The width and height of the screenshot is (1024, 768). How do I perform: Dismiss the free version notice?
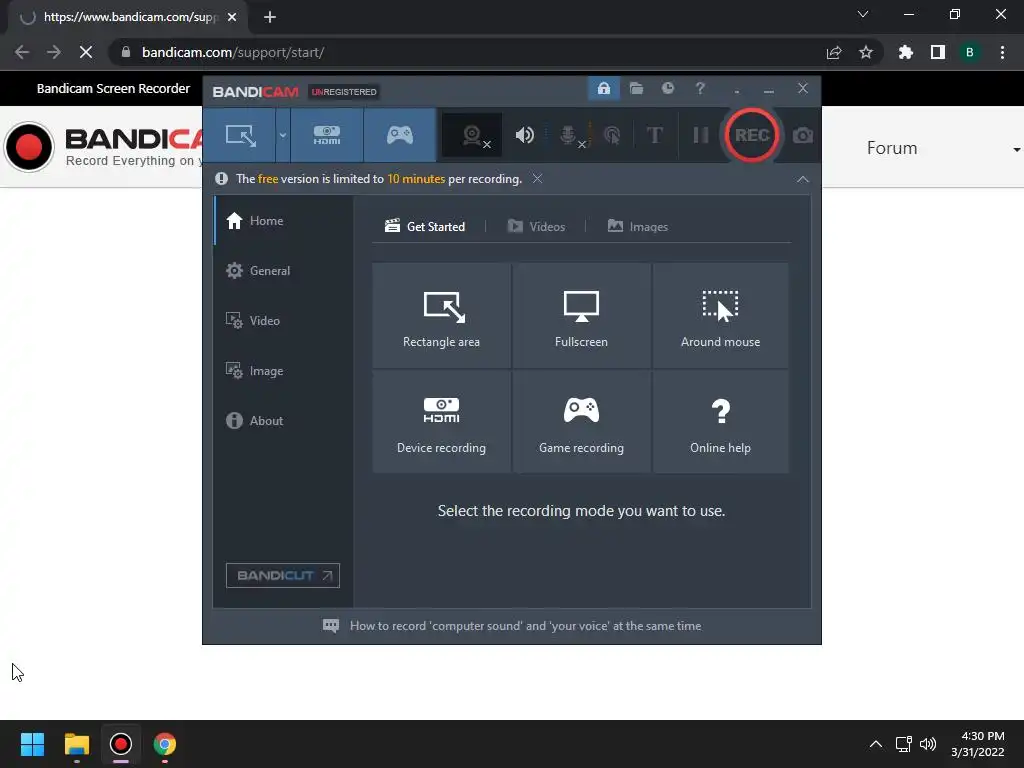[x=537, y=178]
